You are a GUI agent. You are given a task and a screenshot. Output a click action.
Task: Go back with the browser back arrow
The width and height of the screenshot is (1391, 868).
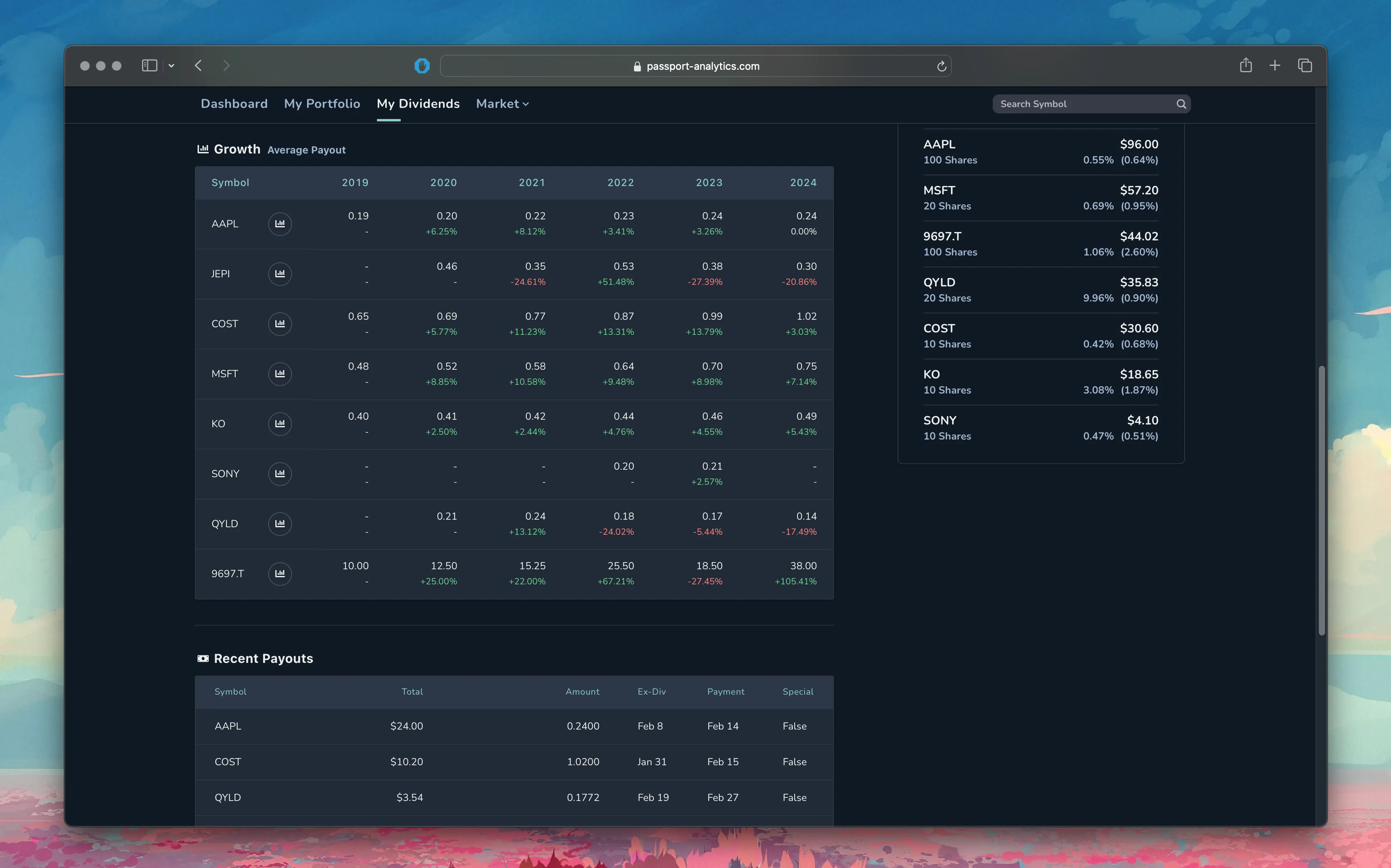coord(198,65)
